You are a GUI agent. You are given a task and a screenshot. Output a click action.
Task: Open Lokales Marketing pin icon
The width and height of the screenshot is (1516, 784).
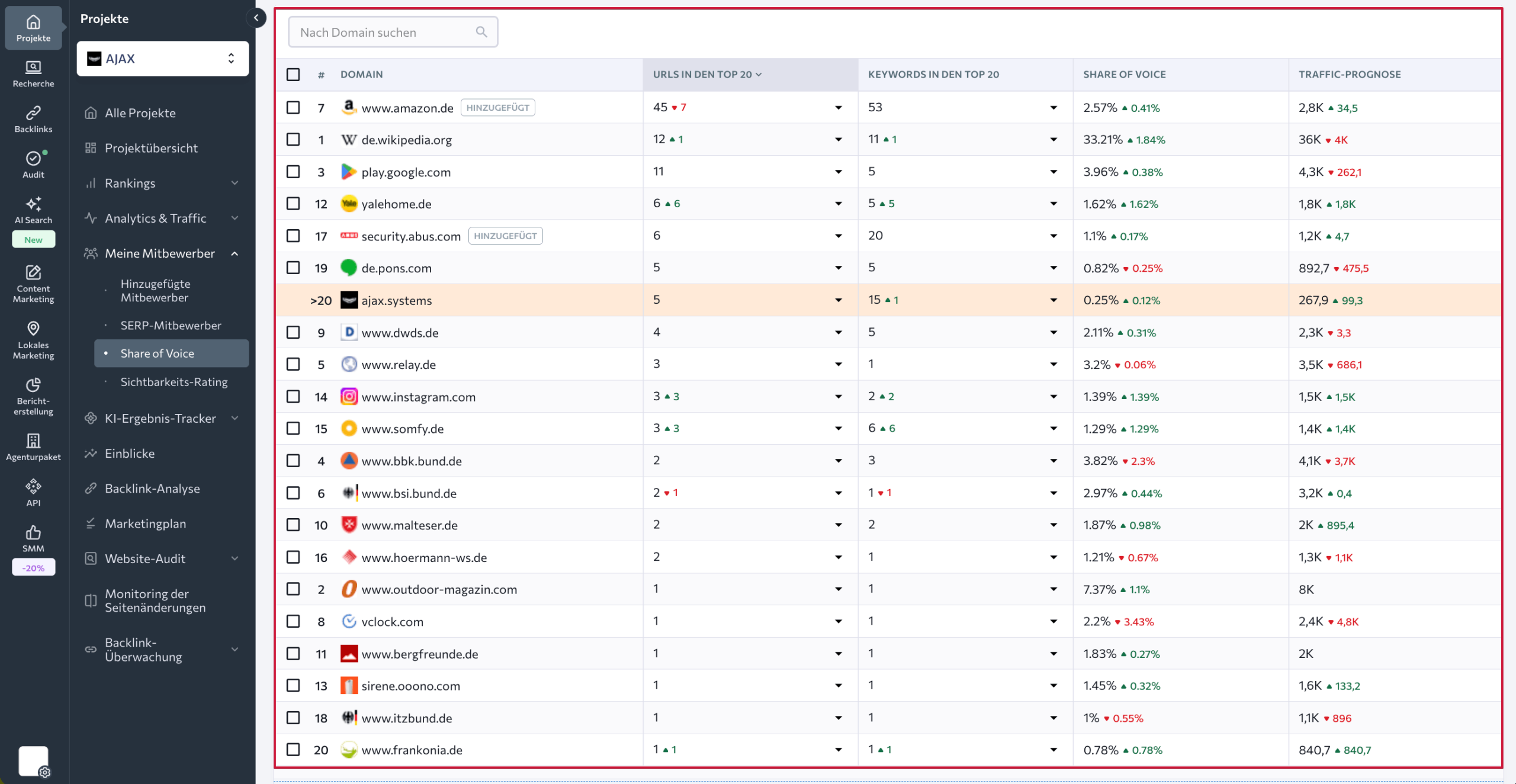pyautogui.click(x=33, y=329)
